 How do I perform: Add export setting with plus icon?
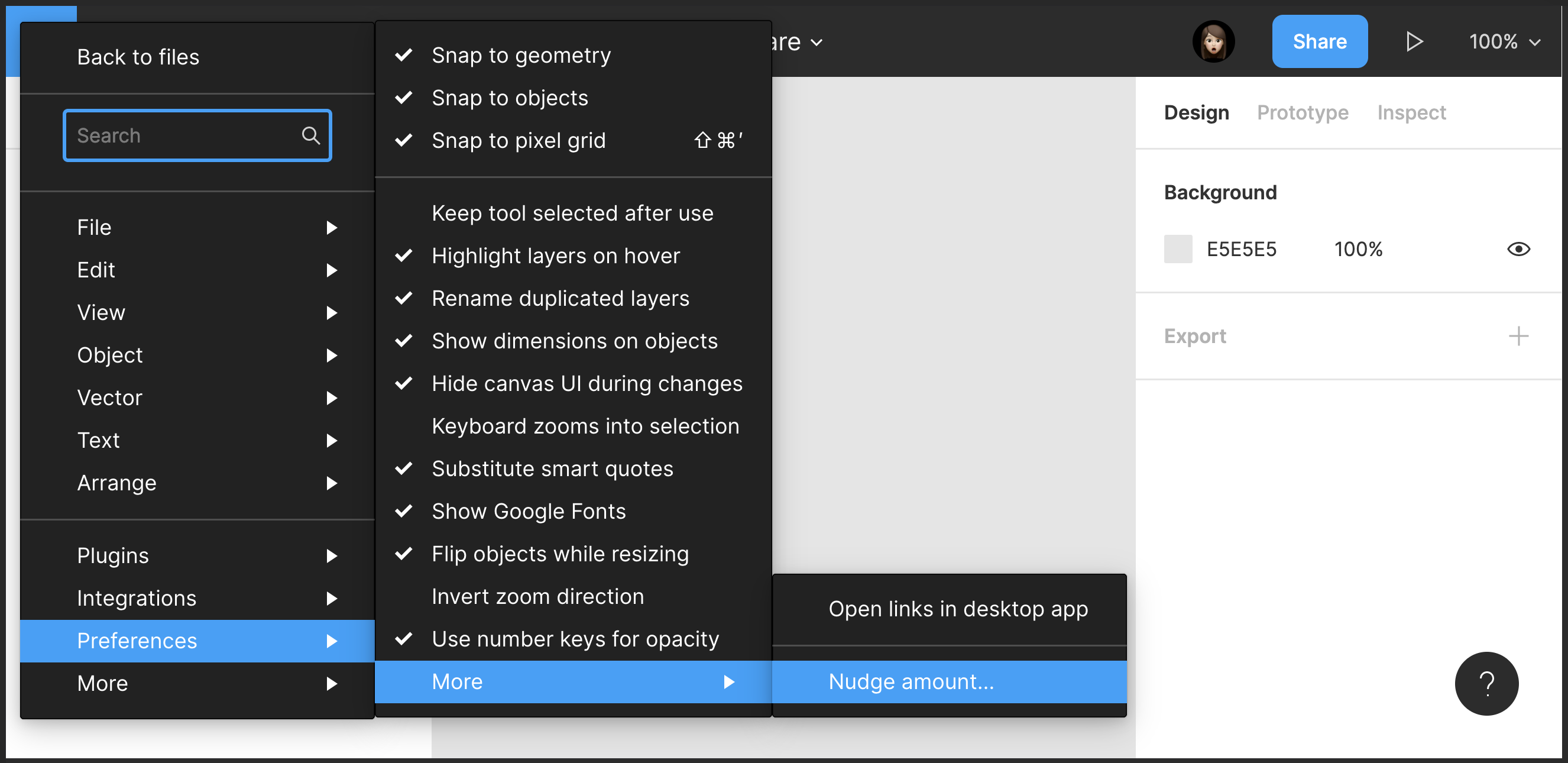click(1518, 336)
